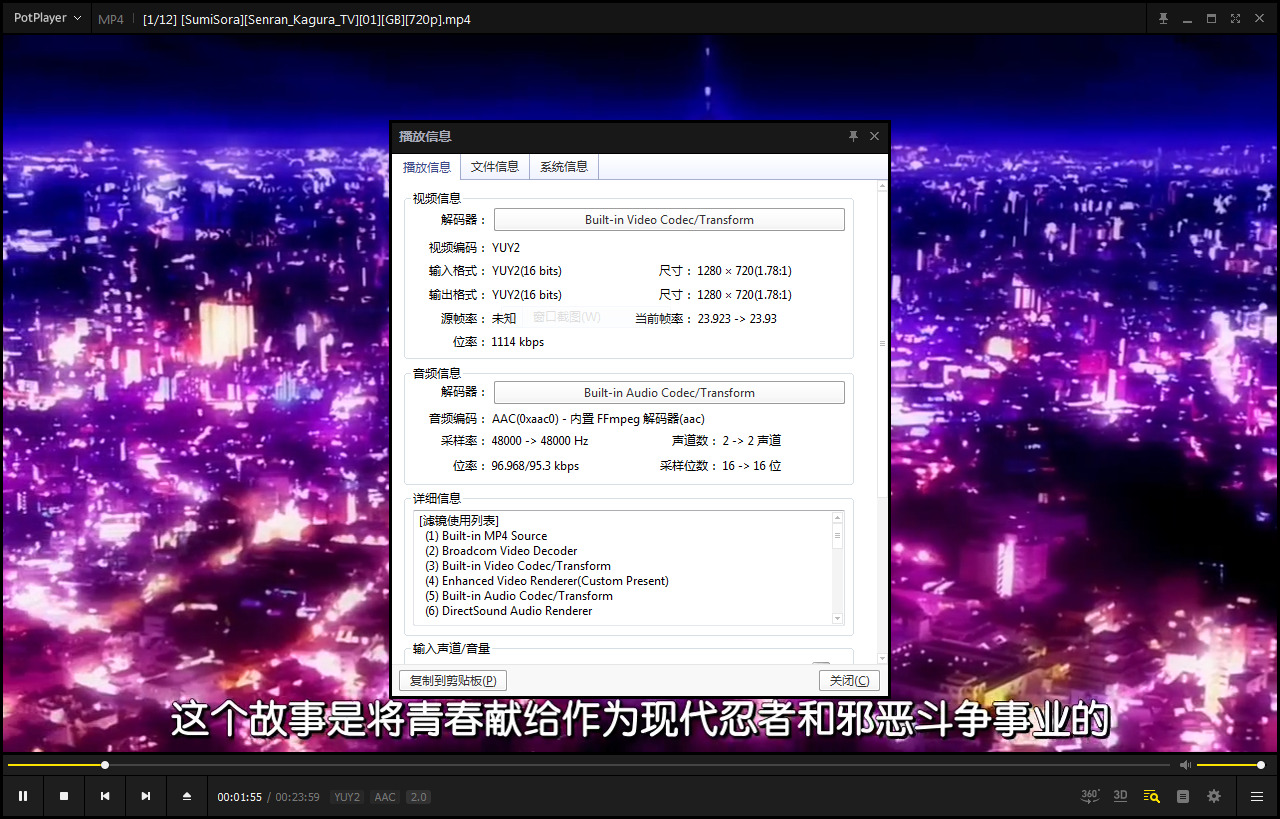This screenshot has width=1280, height=819.
Task: Adjust the volume slider
Action: pos(1230,765)
